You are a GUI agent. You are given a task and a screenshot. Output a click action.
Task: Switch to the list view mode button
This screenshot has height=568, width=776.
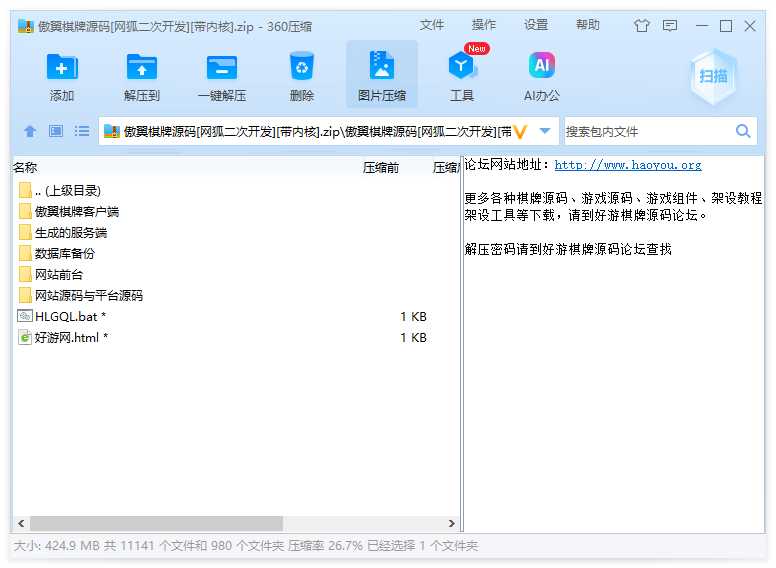coord(82,131)
